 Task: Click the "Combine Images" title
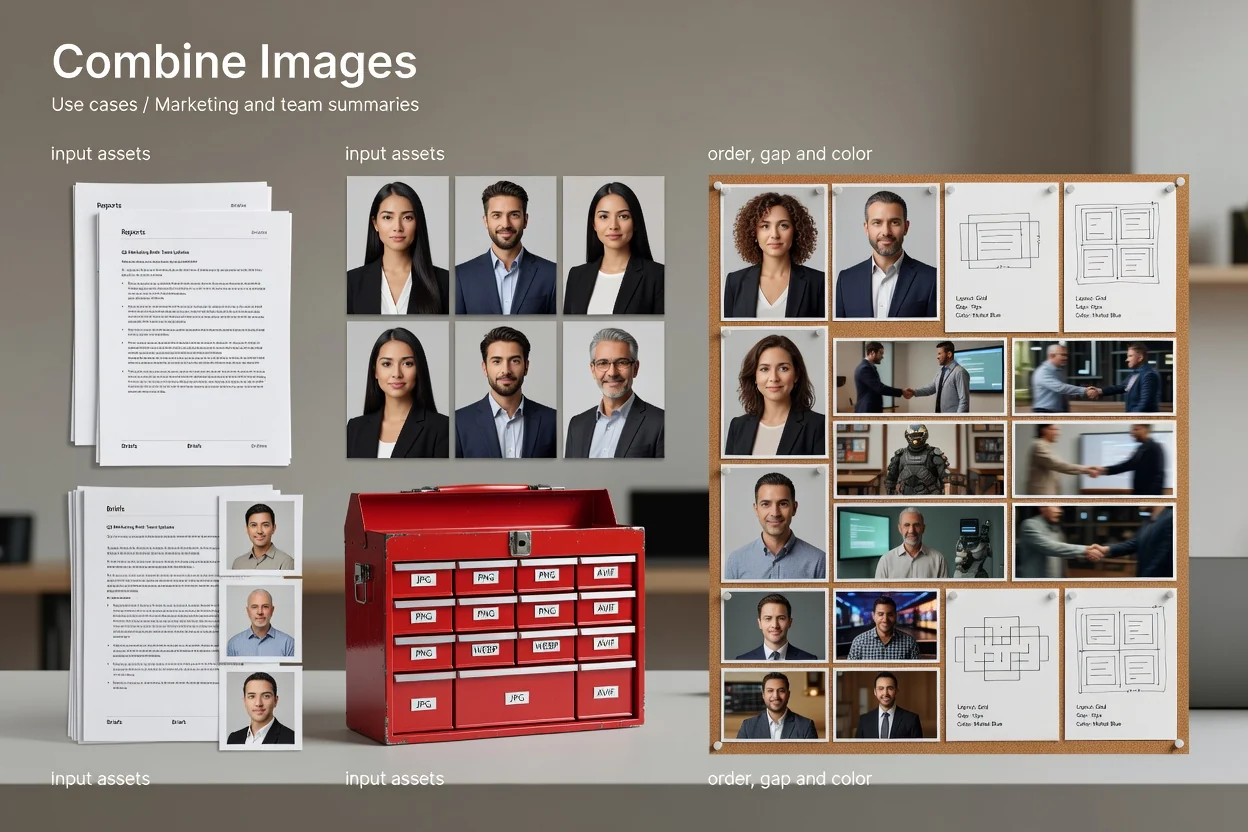(x=234, y=63)
